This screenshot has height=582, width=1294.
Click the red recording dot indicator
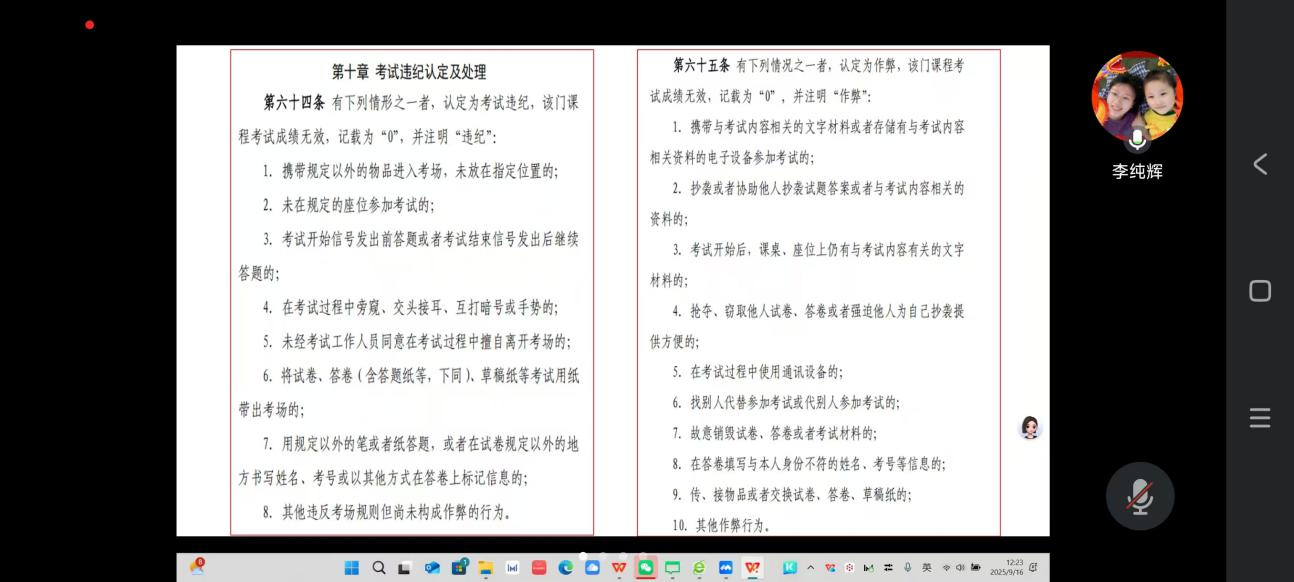90,25
